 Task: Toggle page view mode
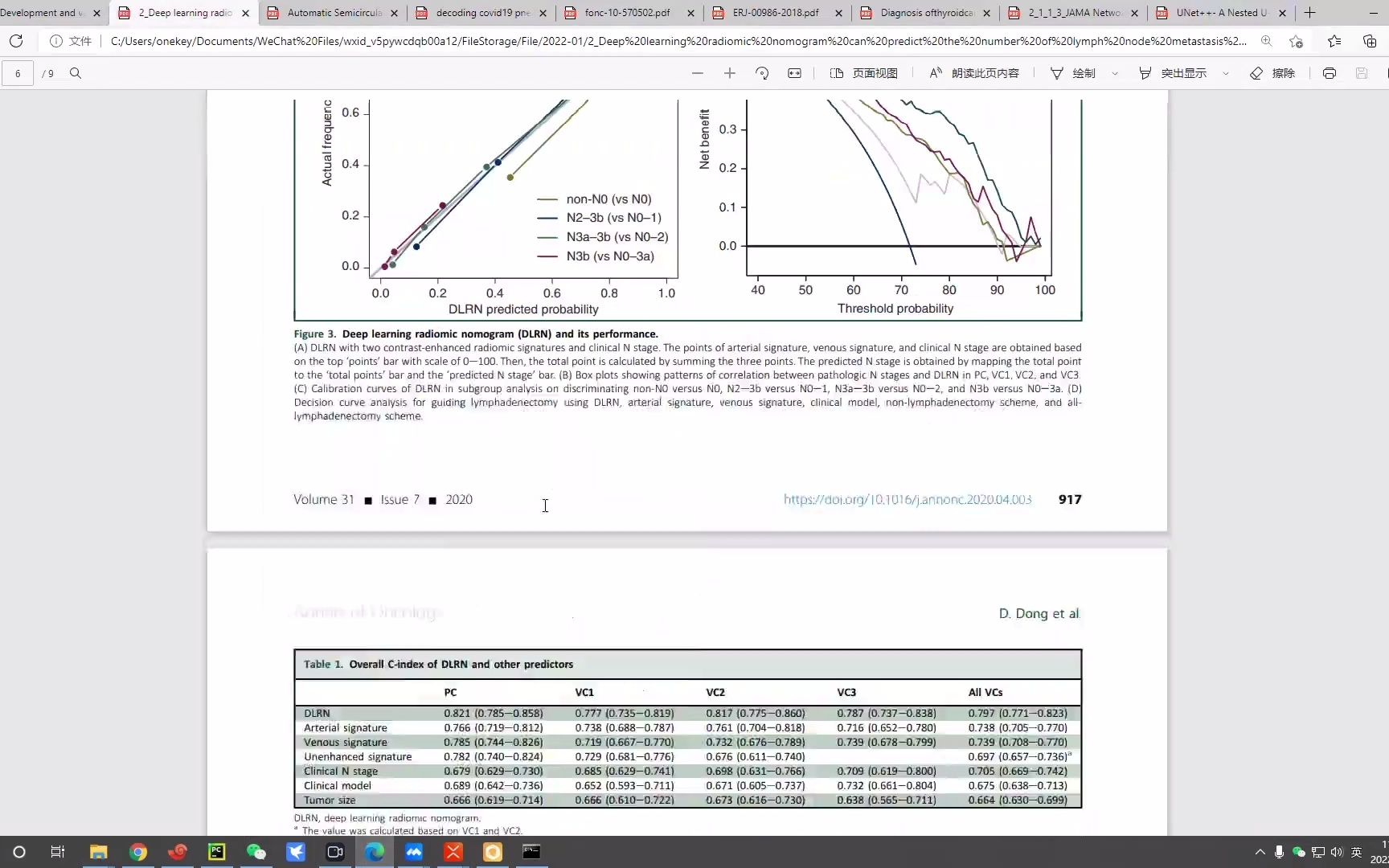(x=863, y=73)
